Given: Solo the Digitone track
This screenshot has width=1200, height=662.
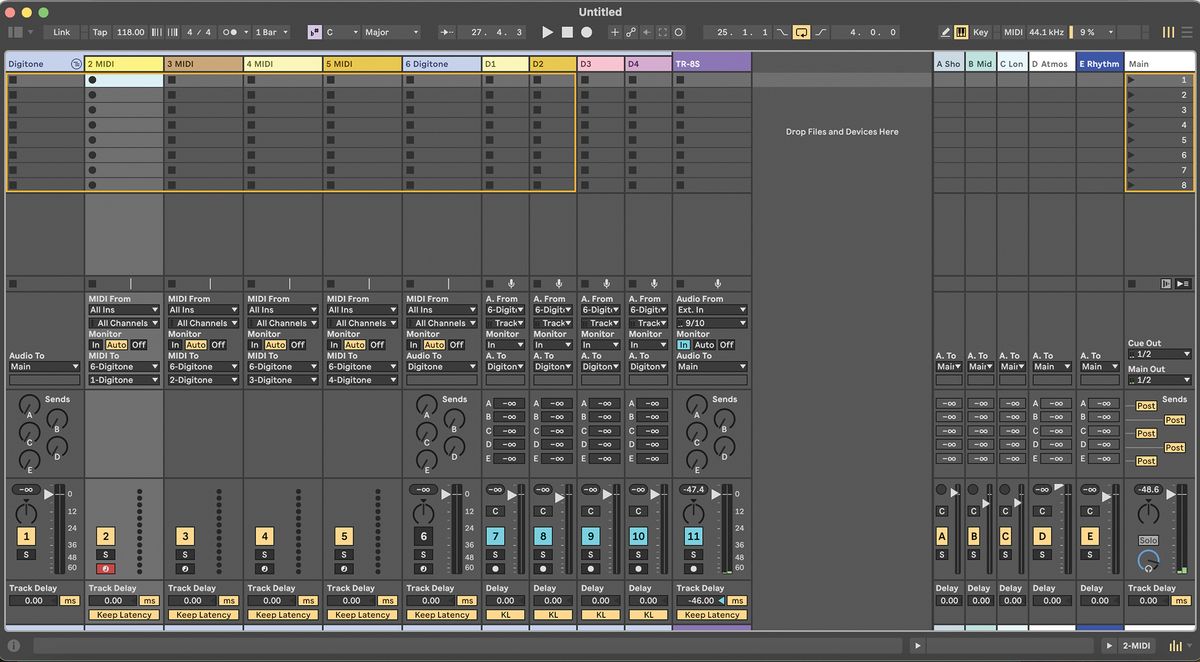Looking at the screenshot, I should coord(26,554).
